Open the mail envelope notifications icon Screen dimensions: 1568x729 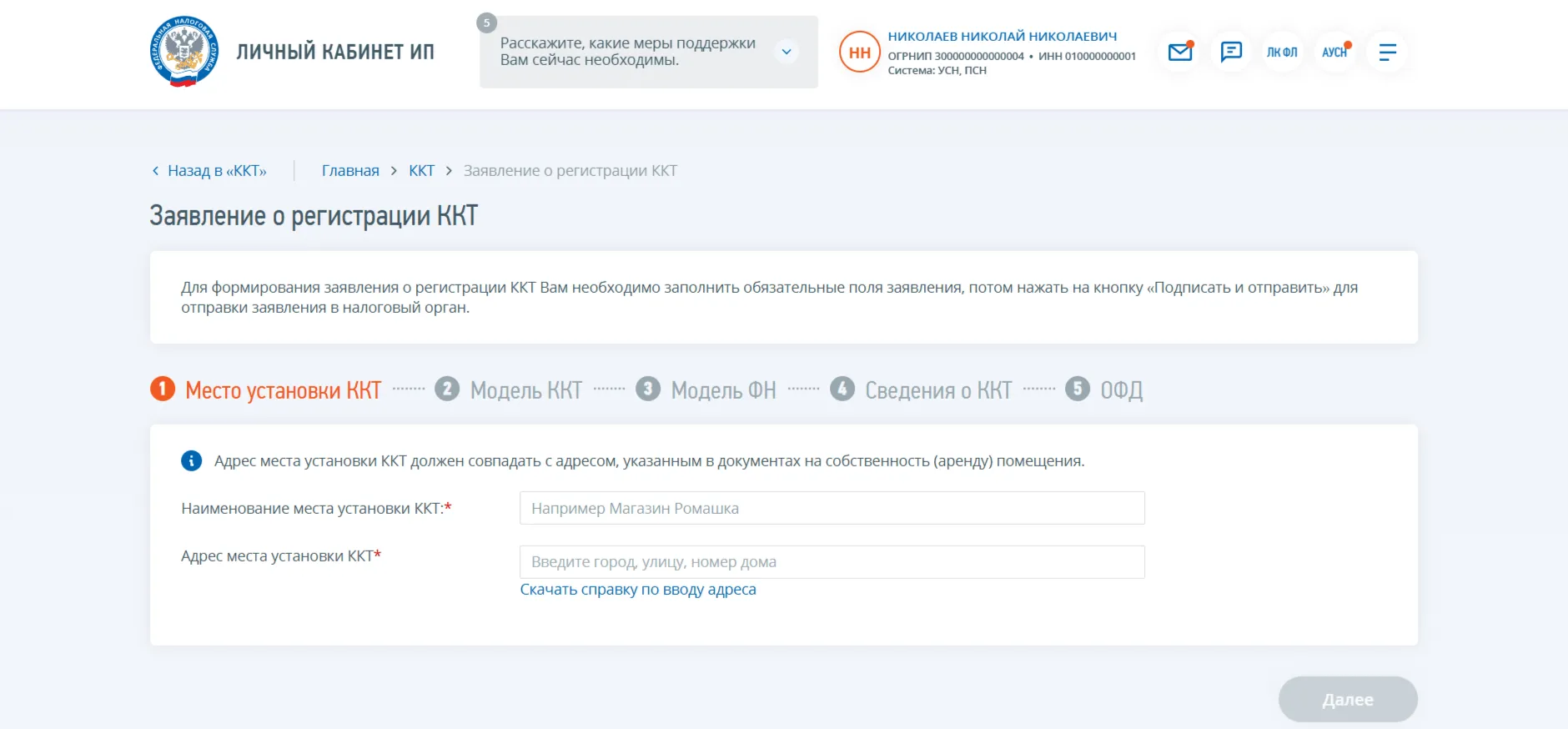click(x=1179, y=53)
